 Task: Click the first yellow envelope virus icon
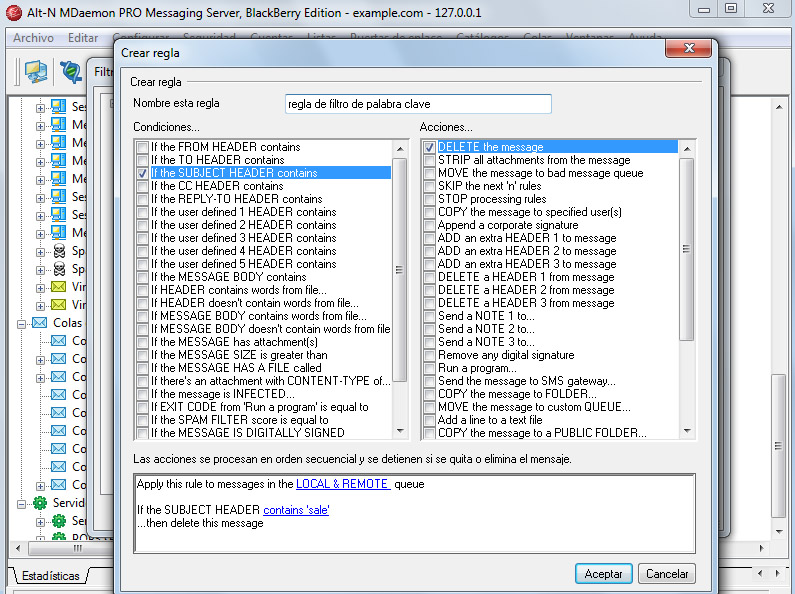click(59, 287)
